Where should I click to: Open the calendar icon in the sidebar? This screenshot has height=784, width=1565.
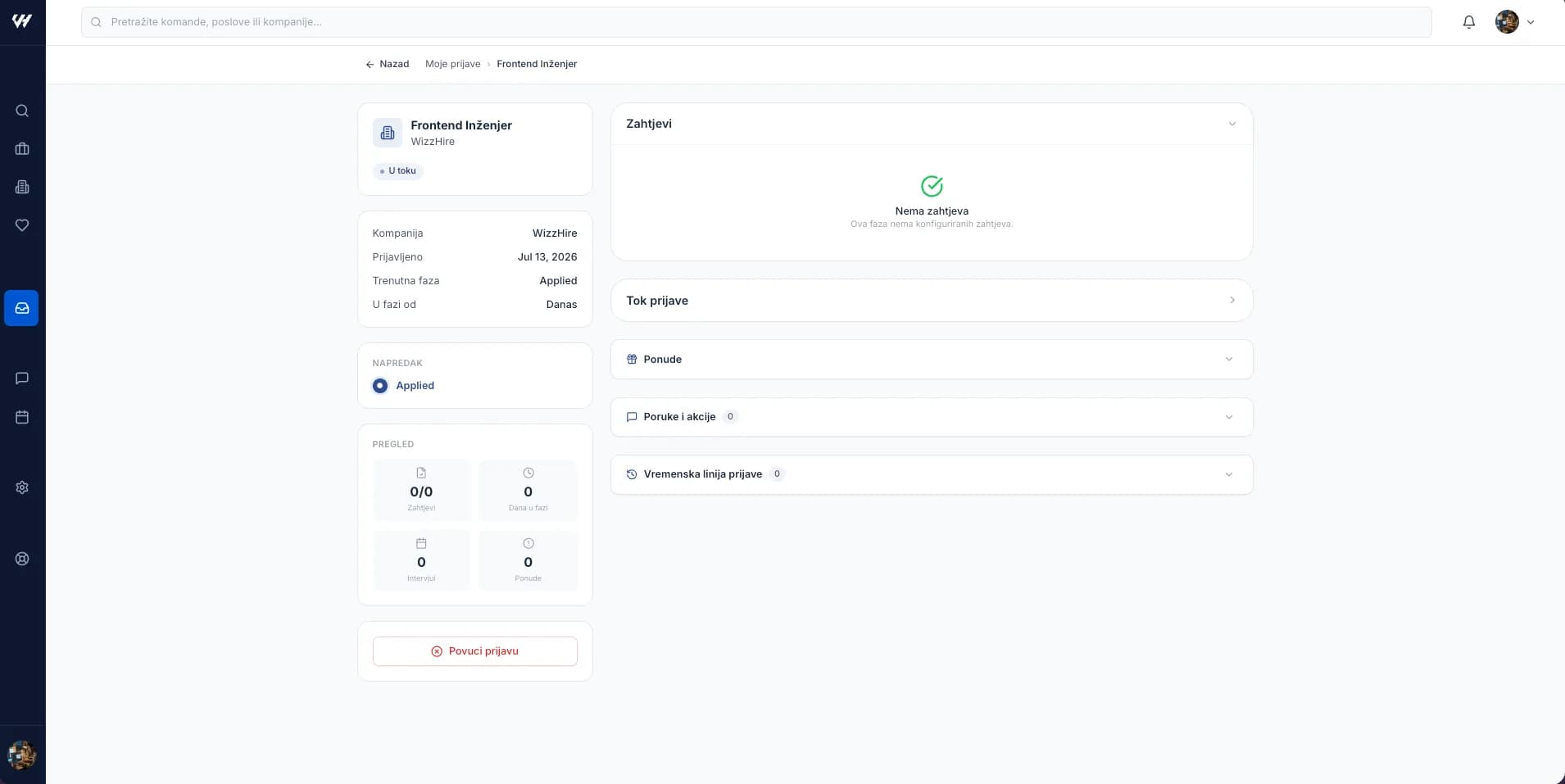coord(22,417)
